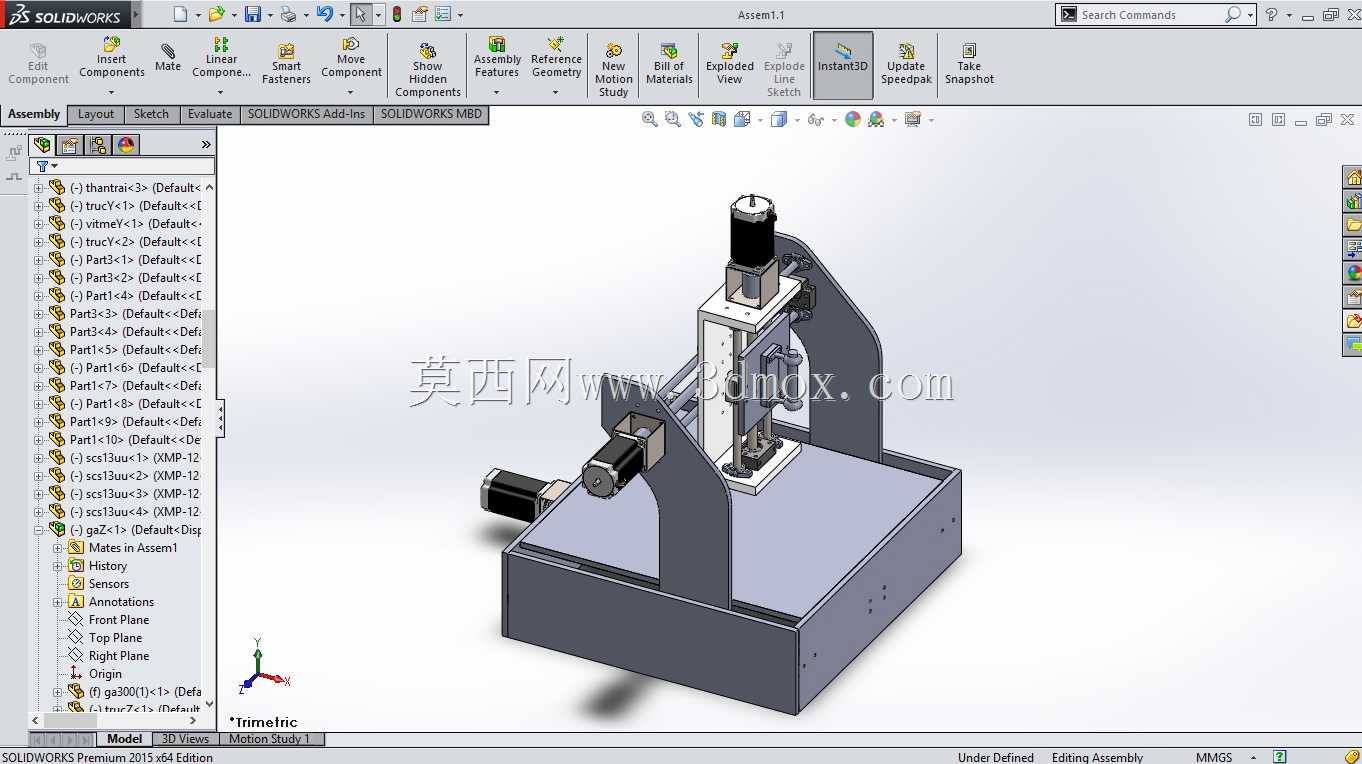Screen dimensions: 1362x764
Task: Expand the Annotations folder node
Action: 57,602
